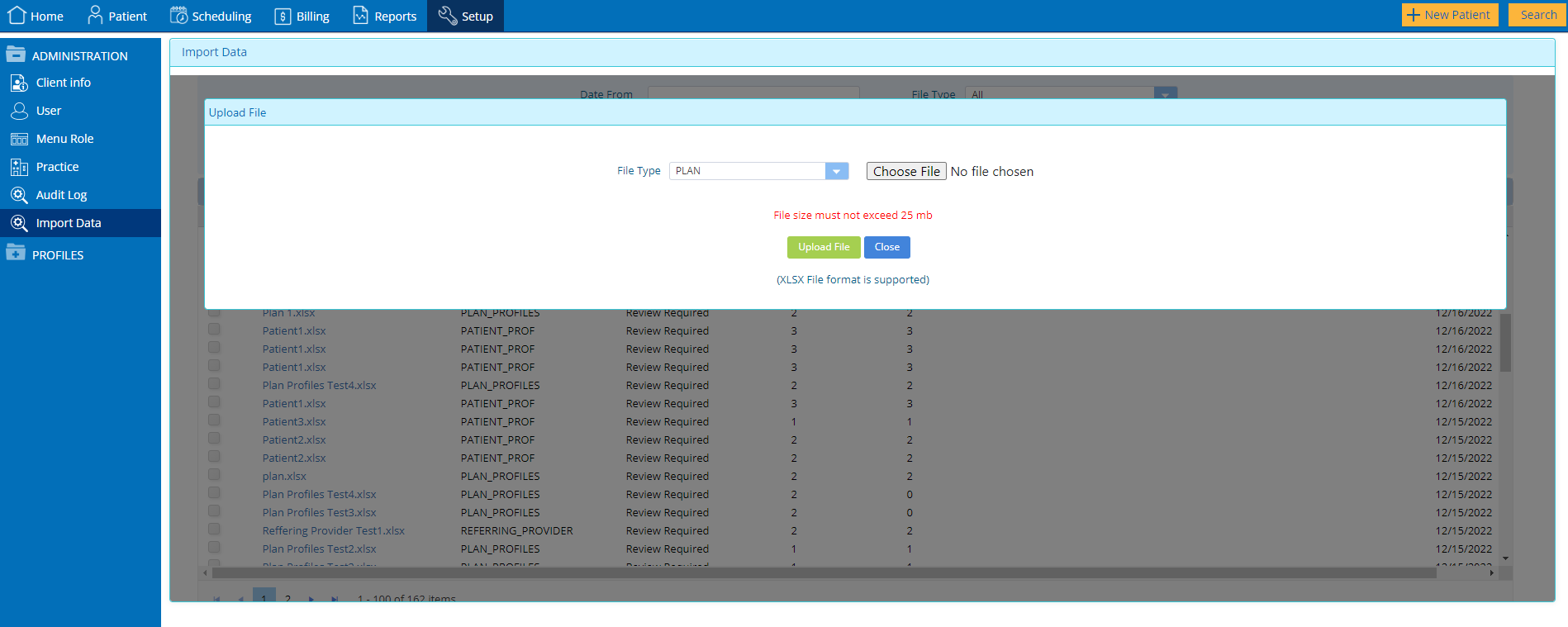This screenshot has width=1568, height=627.
Task: Expand the ADMINISTRATION section
Action: 80,55
